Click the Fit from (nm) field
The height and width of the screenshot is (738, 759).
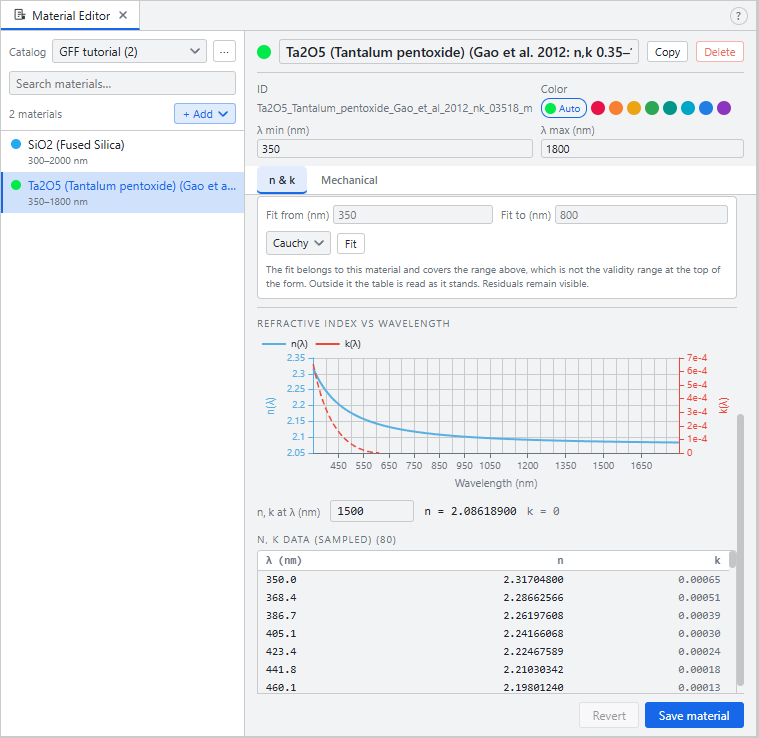pos(412,215)
